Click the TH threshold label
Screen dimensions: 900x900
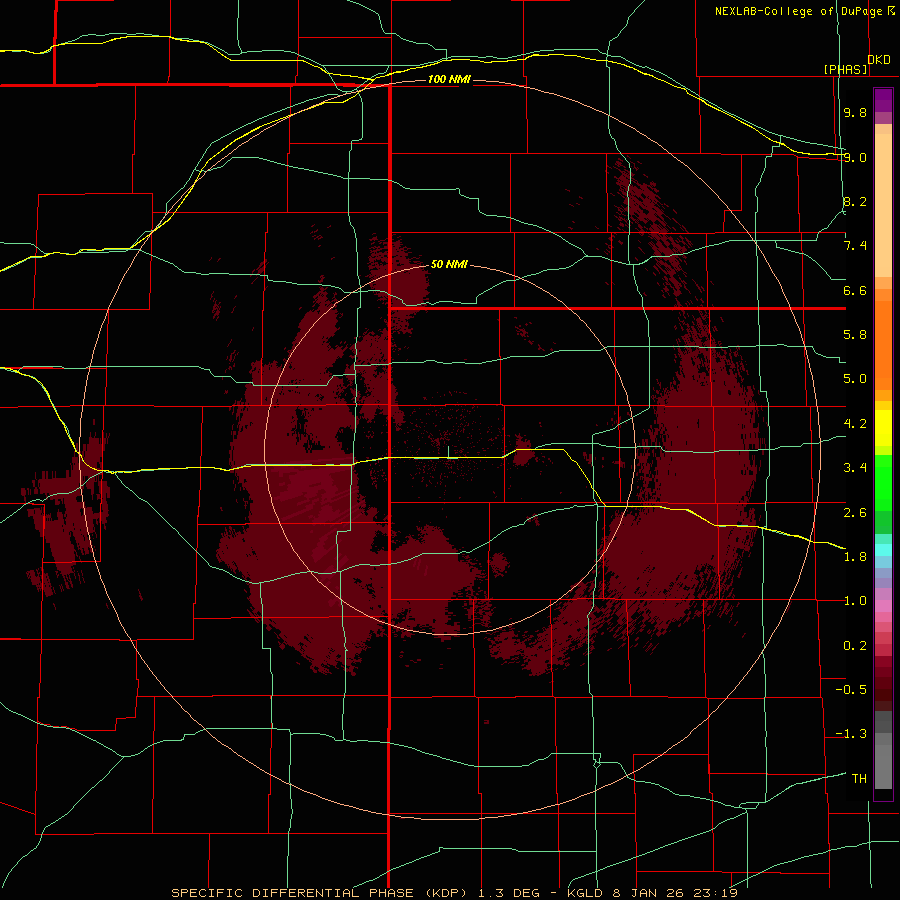859,779
